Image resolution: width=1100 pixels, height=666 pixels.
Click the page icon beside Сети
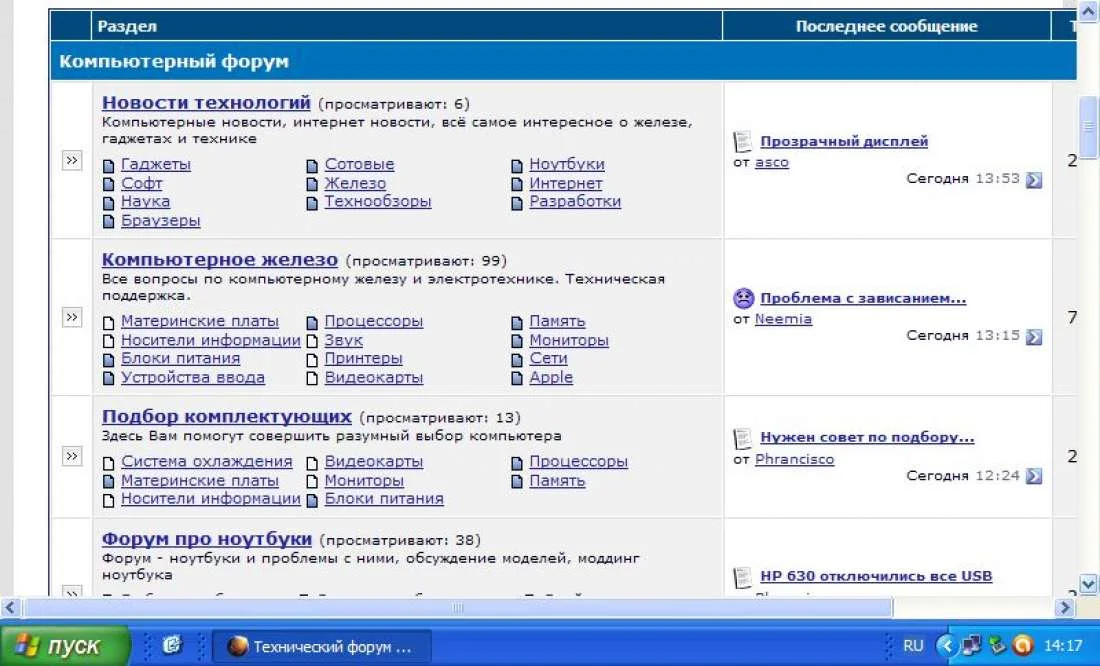[x=517, y=360]
